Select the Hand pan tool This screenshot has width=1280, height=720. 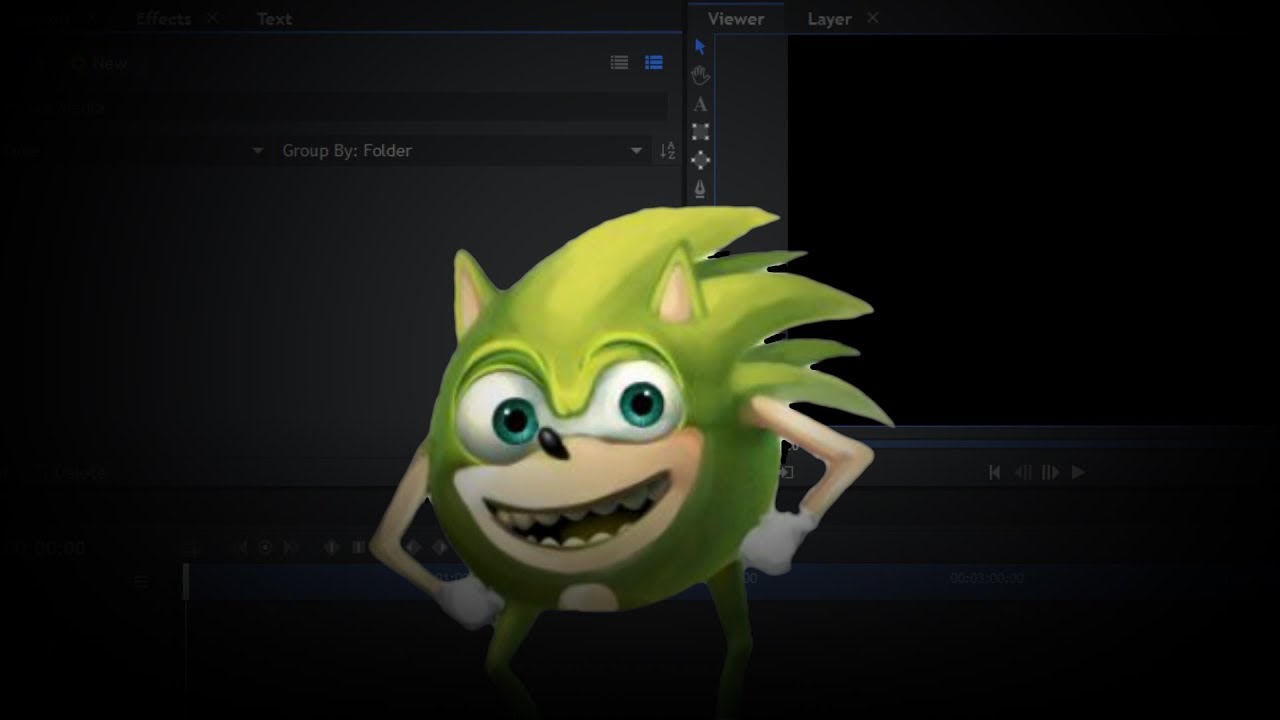[700, 75]
